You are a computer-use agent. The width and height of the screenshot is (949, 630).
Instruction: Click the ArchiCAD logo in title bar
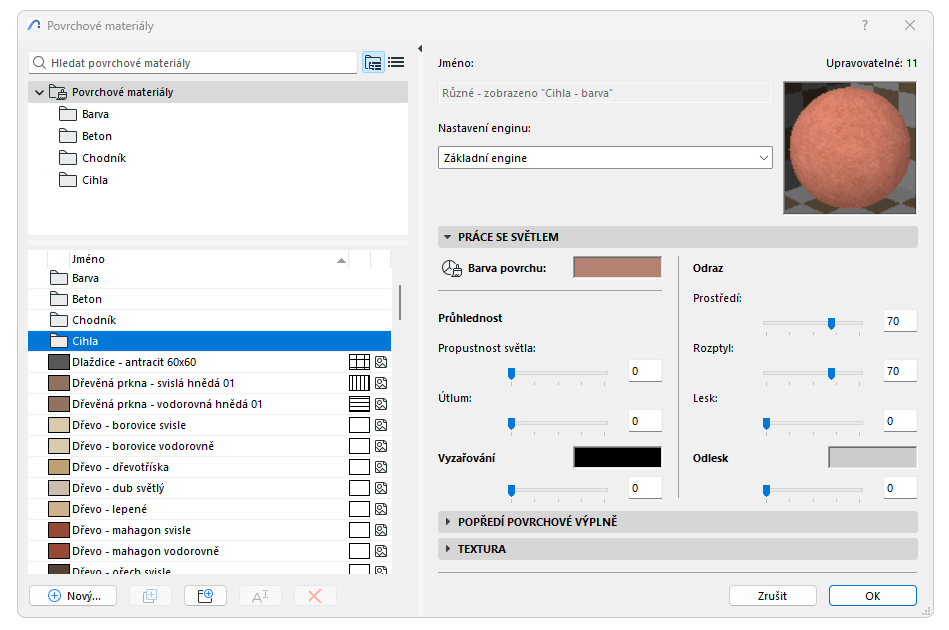click(x=34, y=25)
